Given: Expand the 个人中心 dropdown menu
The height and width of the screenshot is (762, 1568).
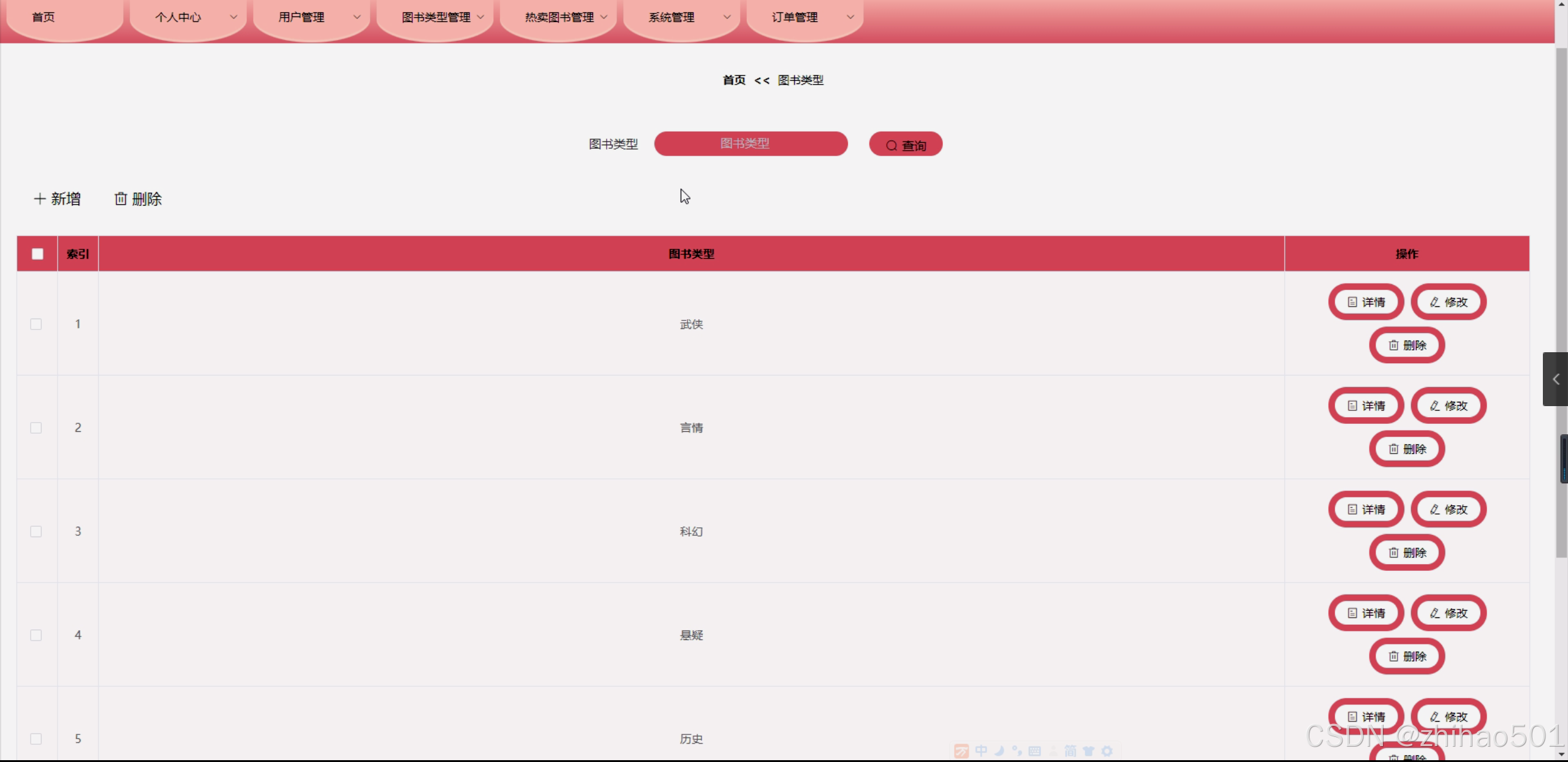Looking at the screenshot, I should (187, 17).
